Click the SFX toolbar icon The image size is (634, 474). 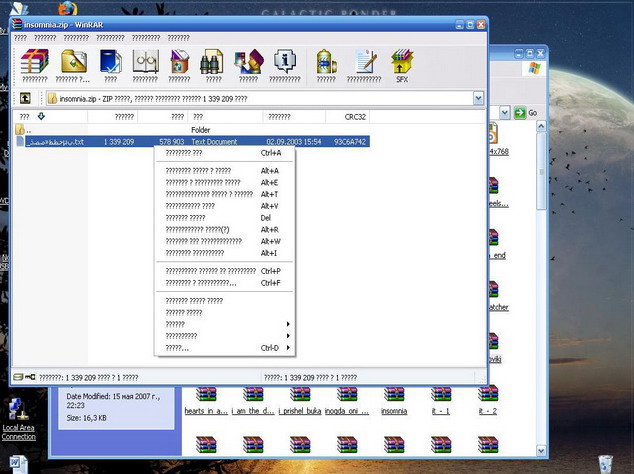tap(402, 65)
